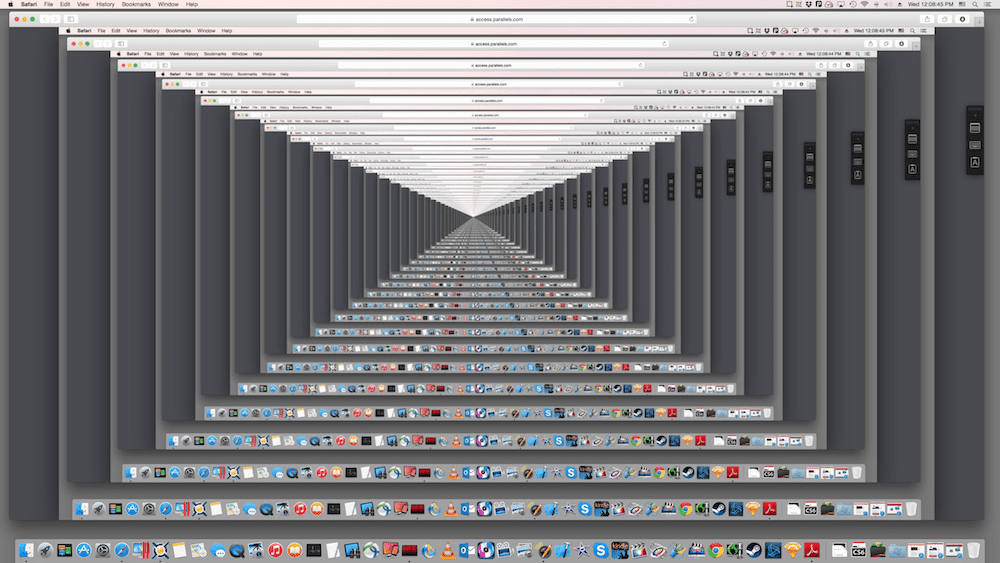Open Adobe CS6 folder stack in outermost Dock
This screenshot has height=563, width=1000.
859,550
